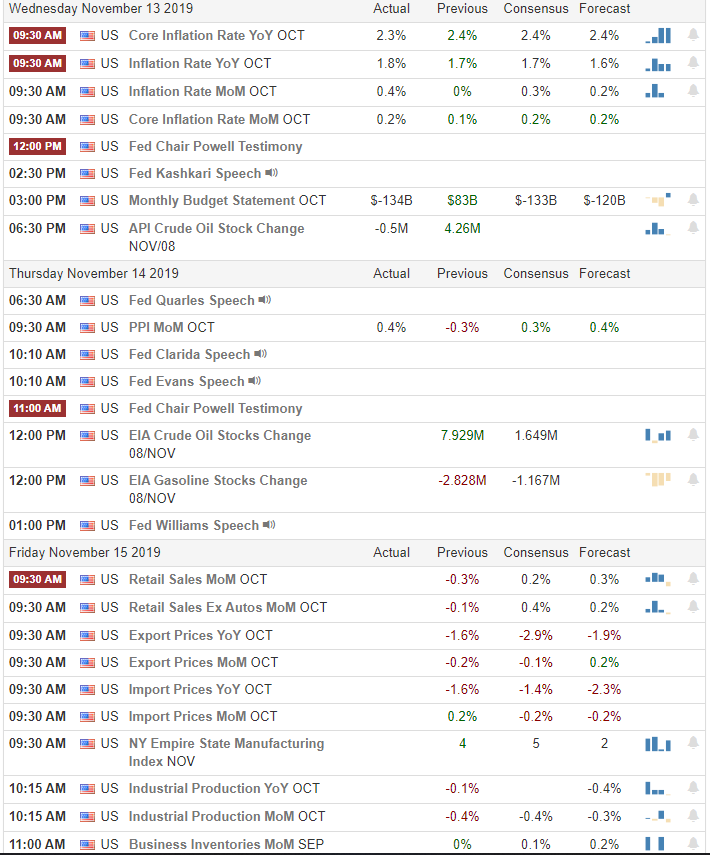The height and width of the screenshot is (855, 710).
Task: Click the US flag beside Retail Sales MoM OCT
Action: (x=86, y=579)
